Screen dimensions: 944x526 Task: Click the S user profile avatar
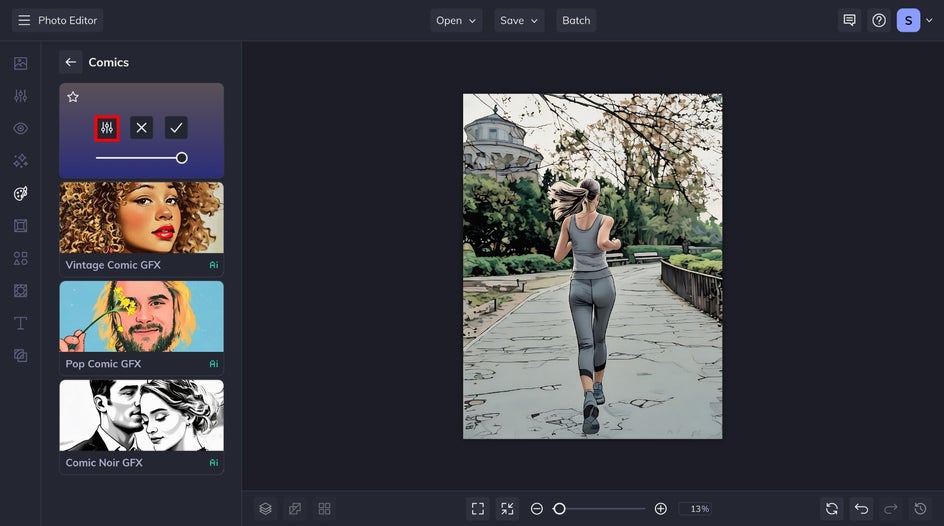[908, 20]
